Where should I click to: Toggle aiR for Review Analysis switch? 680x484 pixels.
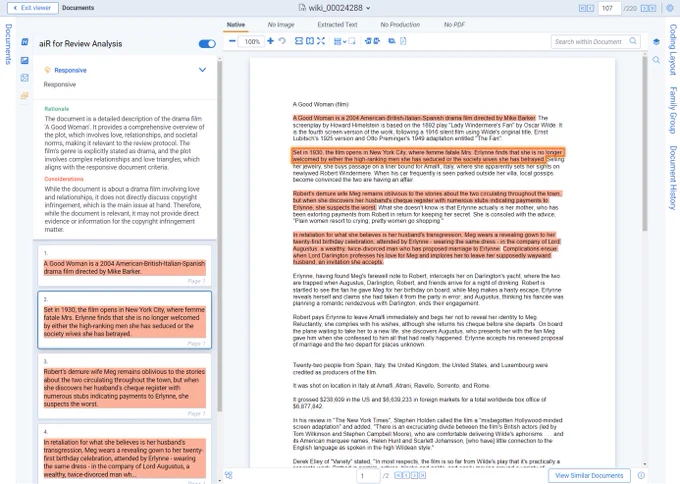pos(207,44)
